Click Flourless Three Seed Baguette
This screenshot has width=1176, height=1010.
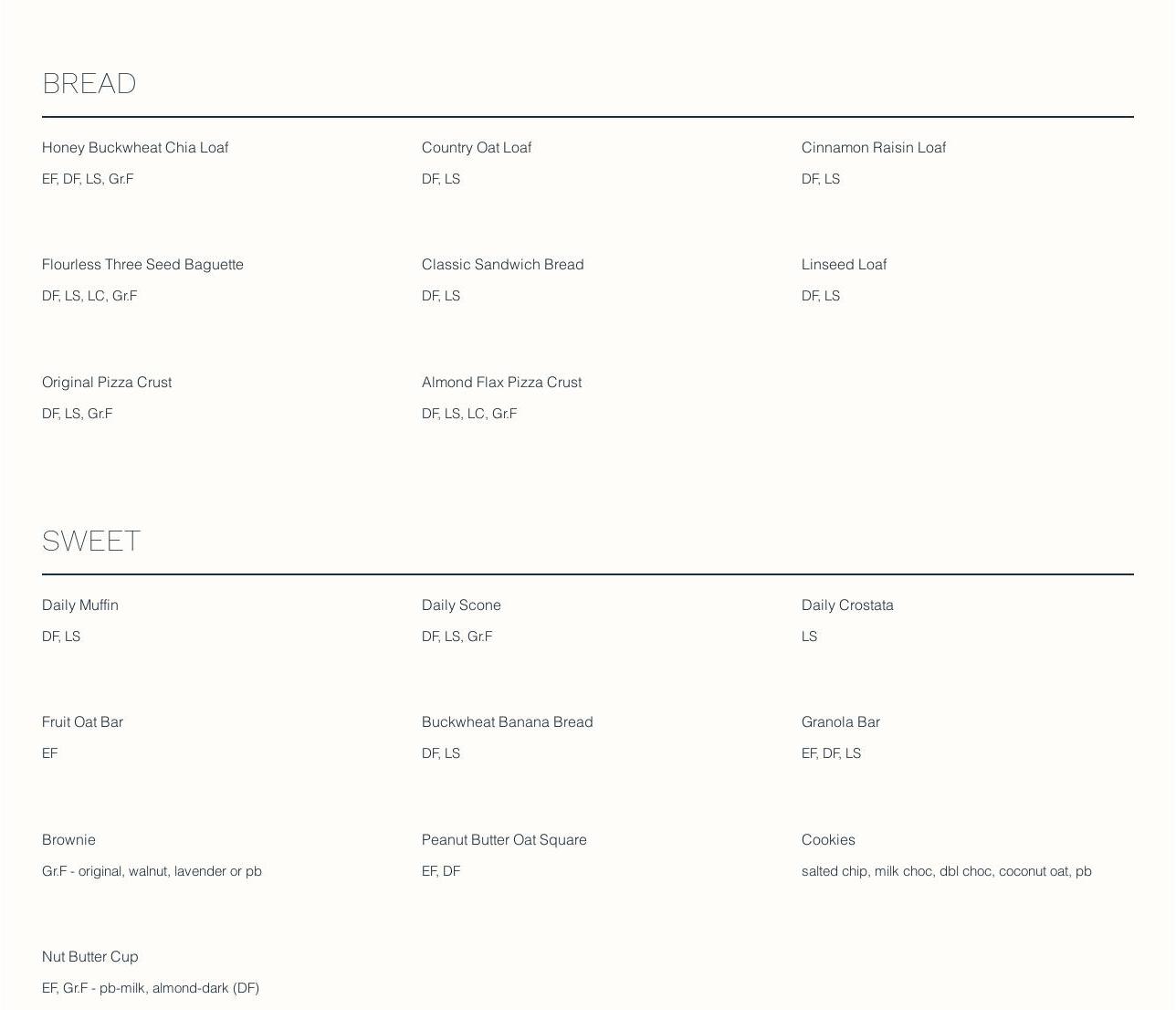click(142, 265)
